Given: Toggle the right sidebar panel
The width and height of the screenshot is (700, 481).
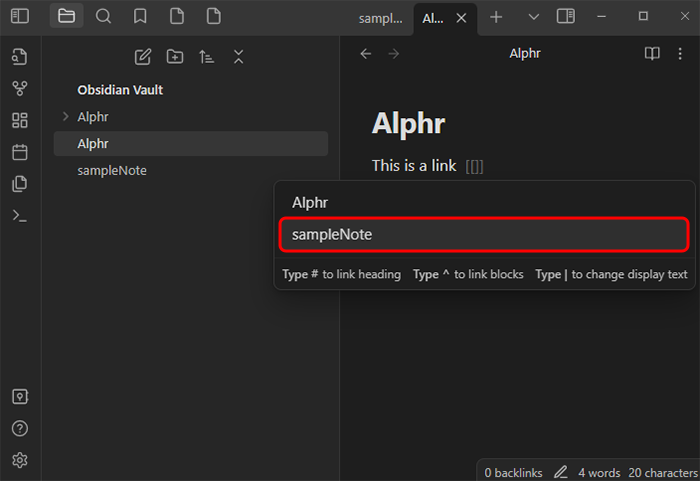Looking at the screenshot, I should 566,16.
